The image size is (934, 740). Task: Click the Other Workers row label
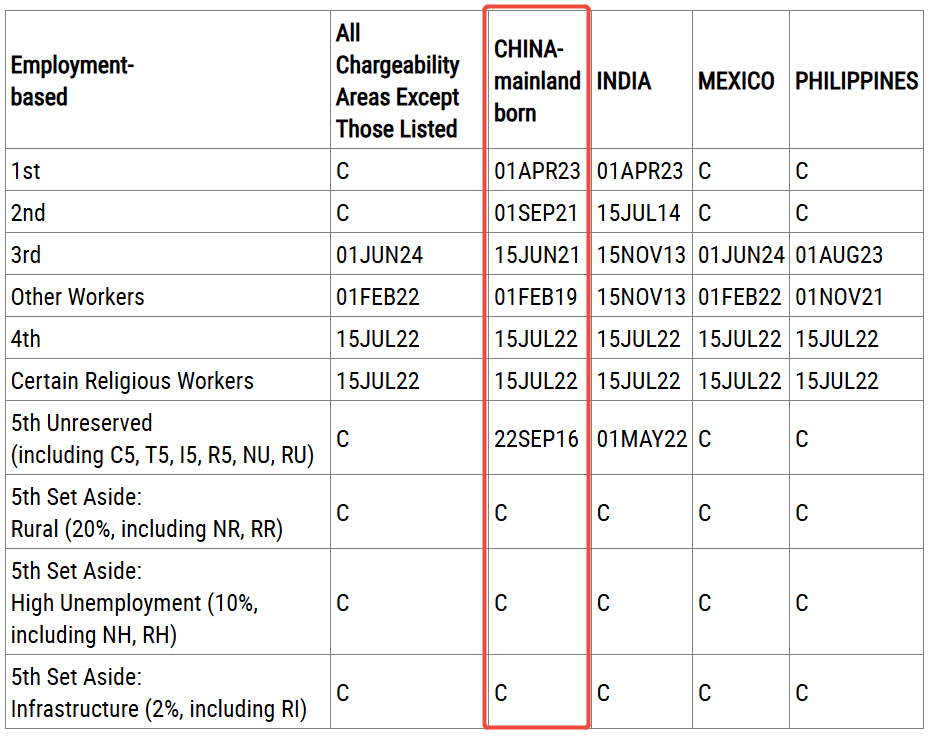click(x=78, y=297)
